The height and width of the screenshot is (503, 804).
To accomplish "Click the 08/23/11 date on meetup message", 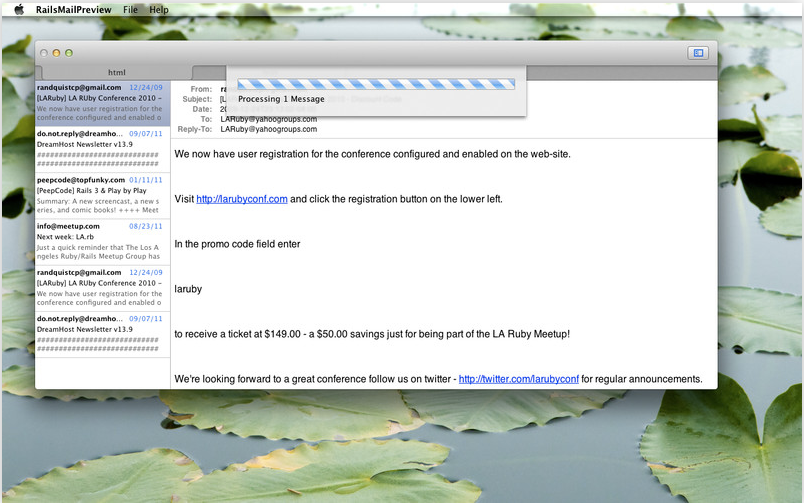I will (x=146, y=226).
